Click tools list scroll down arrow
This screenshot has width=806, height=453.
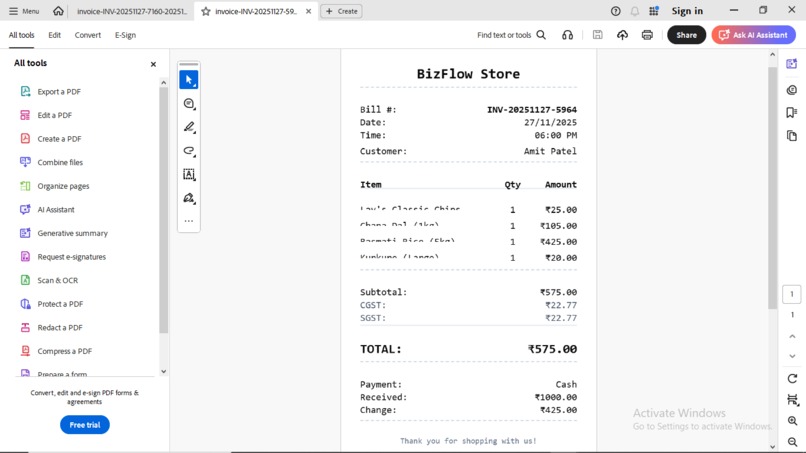tap(163, 371)
